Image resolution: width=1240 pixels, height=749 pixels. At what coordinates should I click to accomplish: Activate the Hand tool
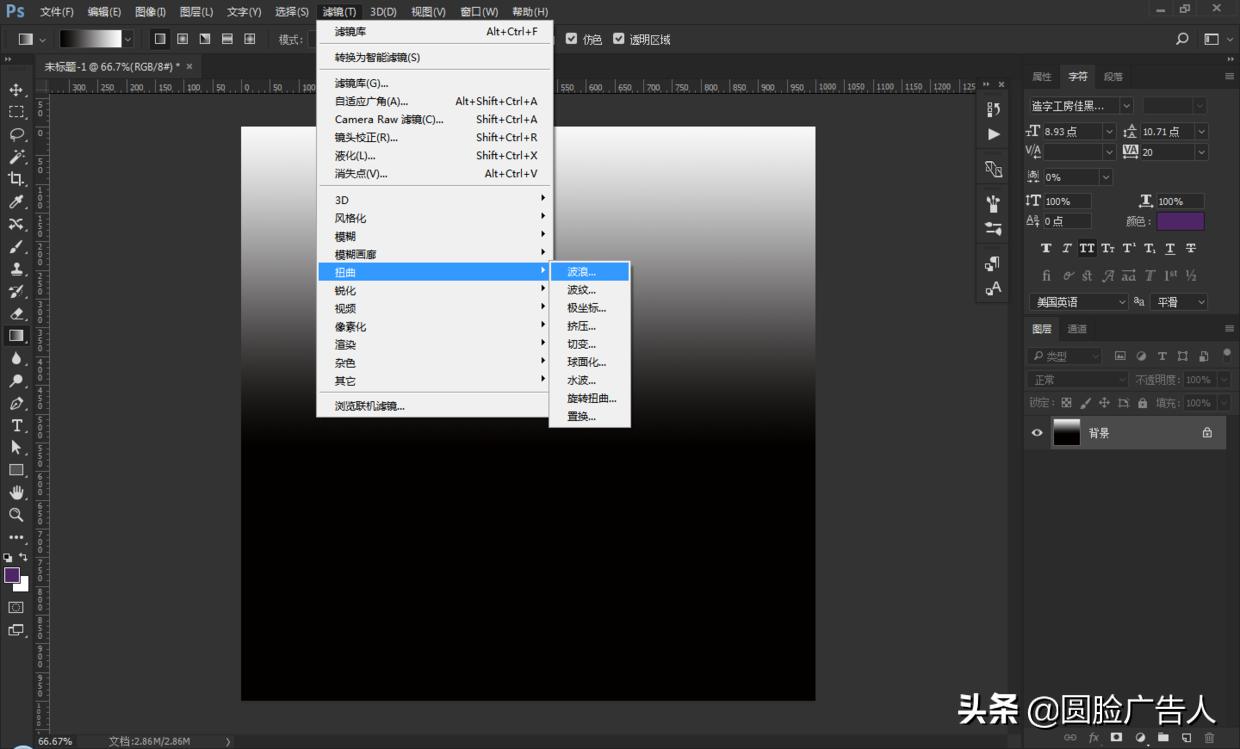pyautogui.click(x=16, y=492)
